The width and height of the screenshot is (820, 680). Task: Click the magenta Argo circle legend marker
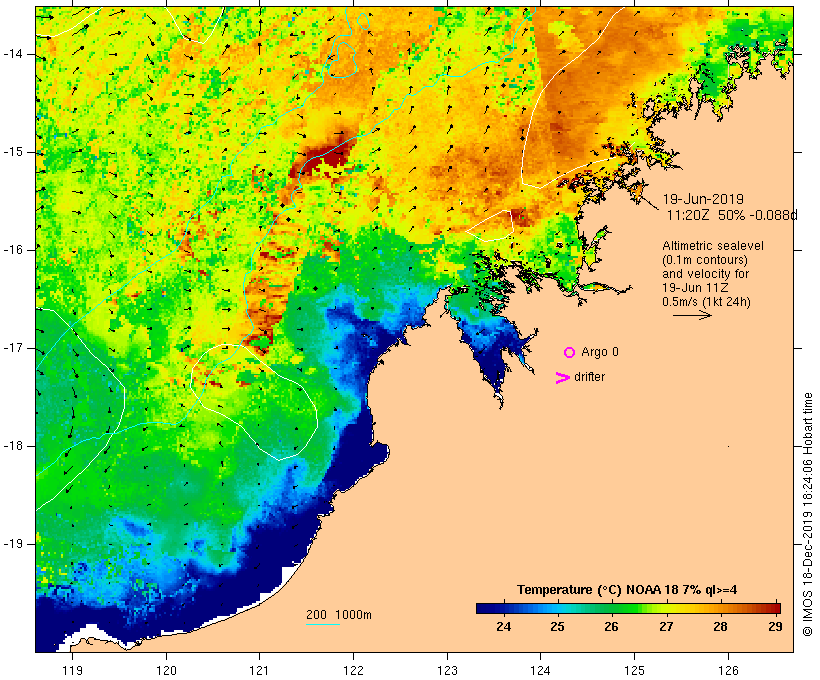[570, 353]
